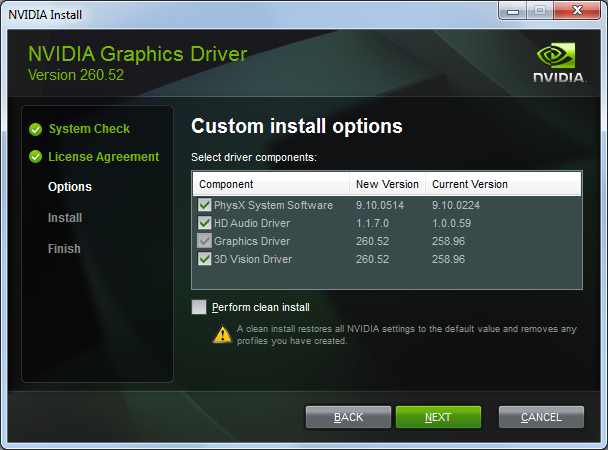This screenshot has height=450, width=608.
Task: Click the 3D Vision Driver row label
Action: pos(253,259)
